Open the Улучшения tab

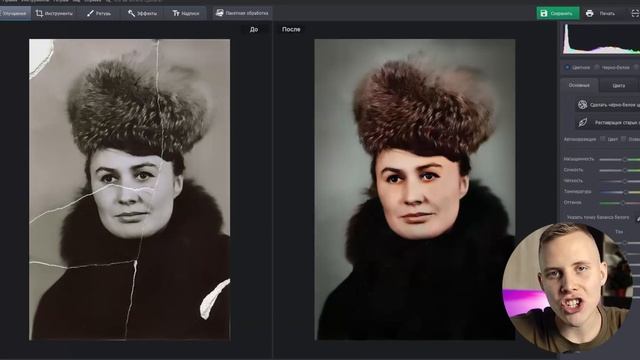[x=15, y=13]
